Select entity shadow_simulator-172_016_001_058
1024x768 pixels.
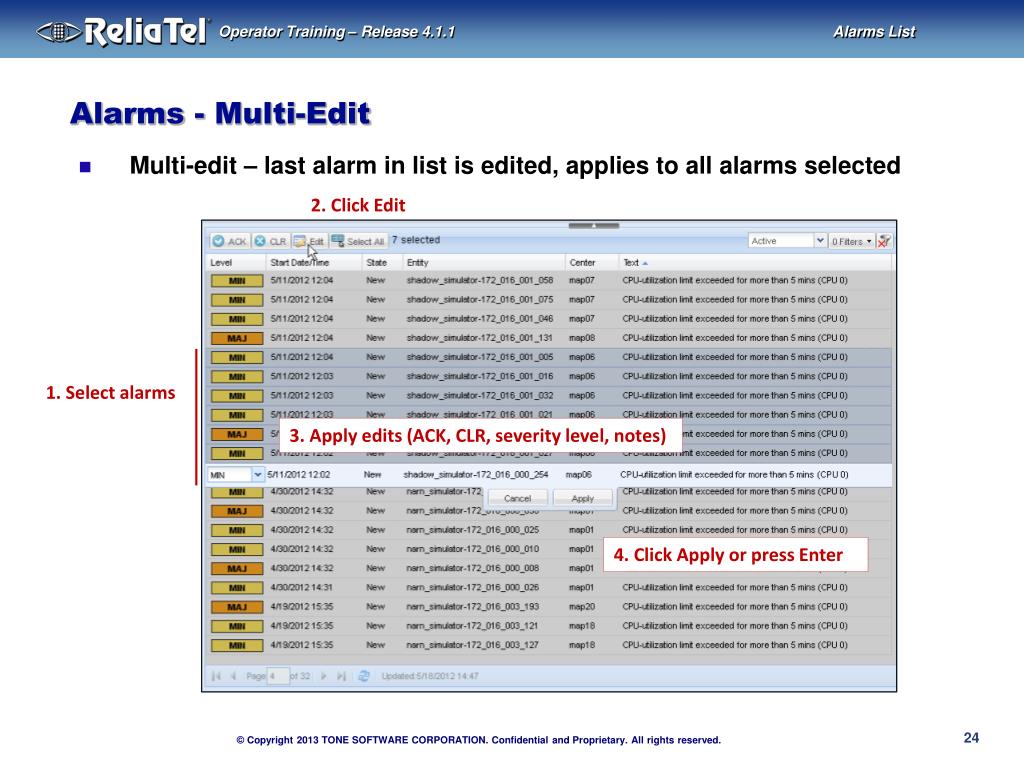coord(479,280)
